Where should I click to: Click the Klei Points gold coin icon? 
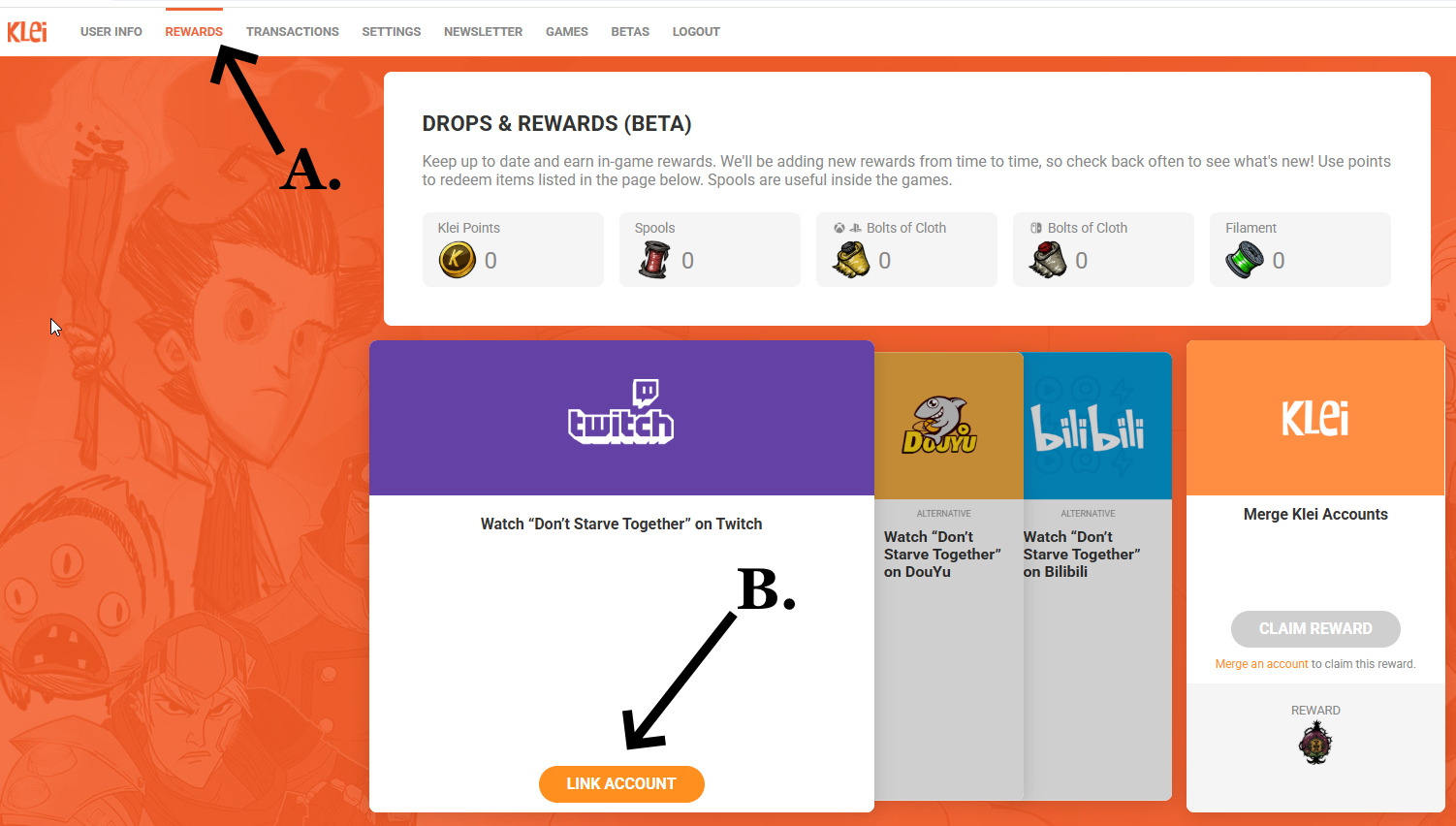[458, 260]
